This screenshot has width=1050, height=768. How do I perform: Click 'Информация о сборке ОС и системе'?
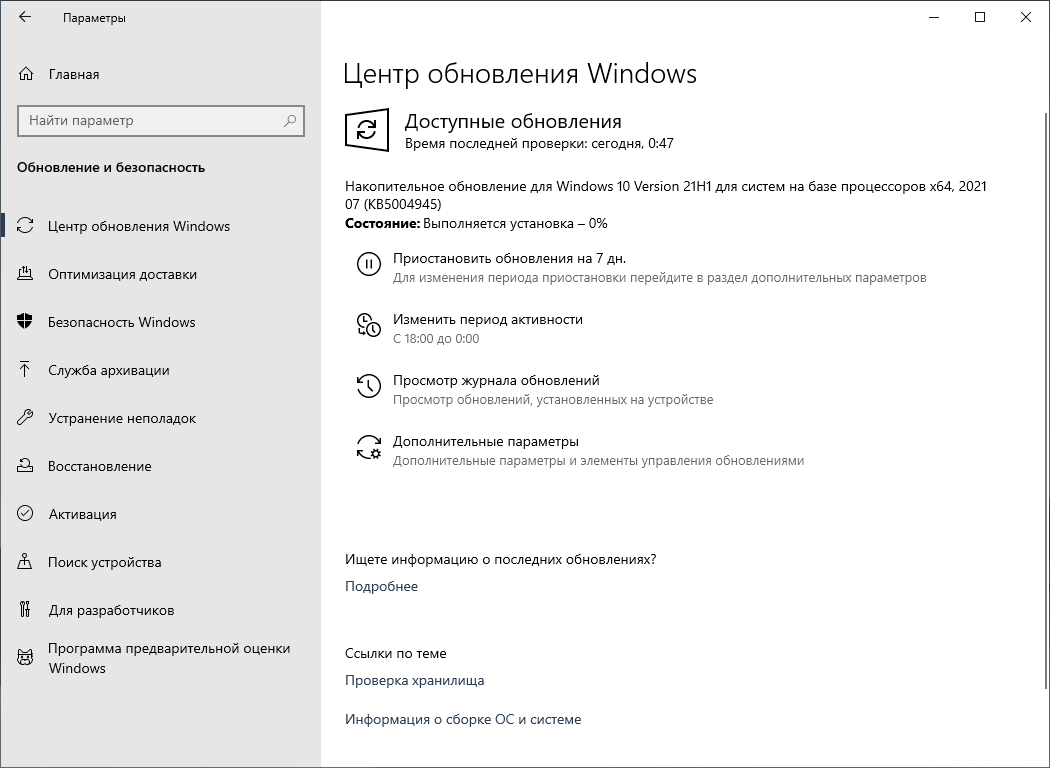click(464, 719)
